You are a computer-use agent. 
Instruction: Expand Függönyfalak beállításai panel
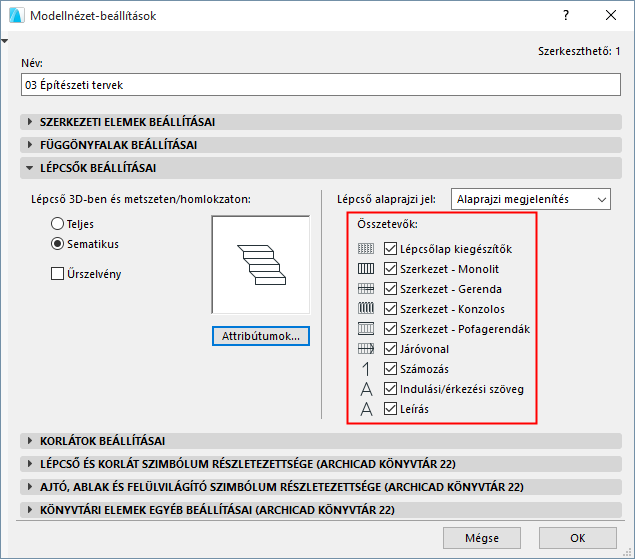click(321, 145)
